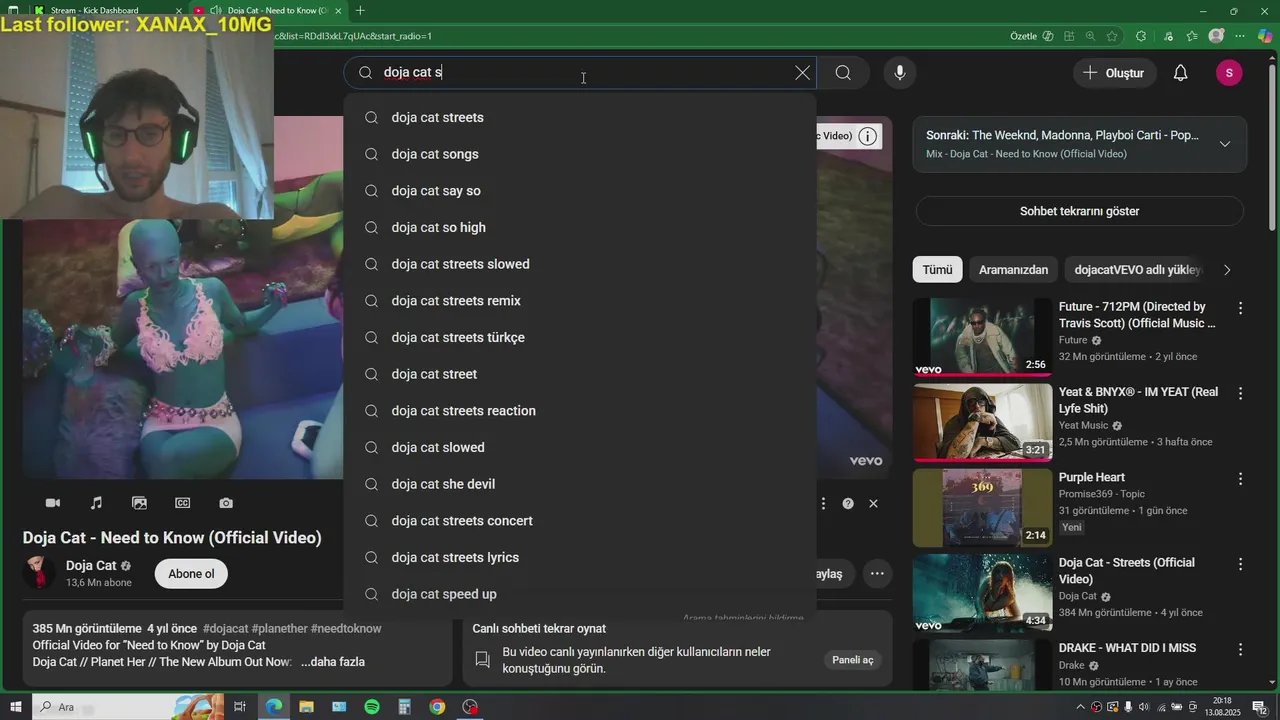Choose suggestion "doja cat streets remix"
Viewport: 1280px width, 720px height.
pos(580,301)
